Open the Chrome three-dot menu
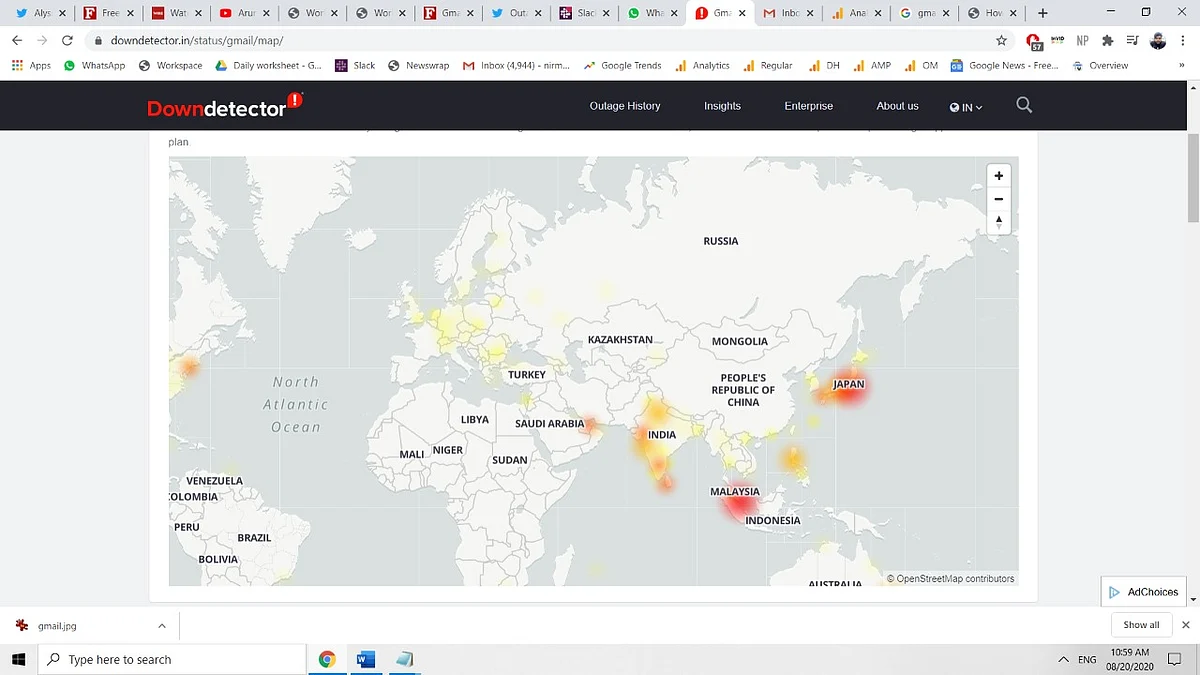Image resolution: width=1200 pixels, height=675 pixels. [x=1184, y=40]
